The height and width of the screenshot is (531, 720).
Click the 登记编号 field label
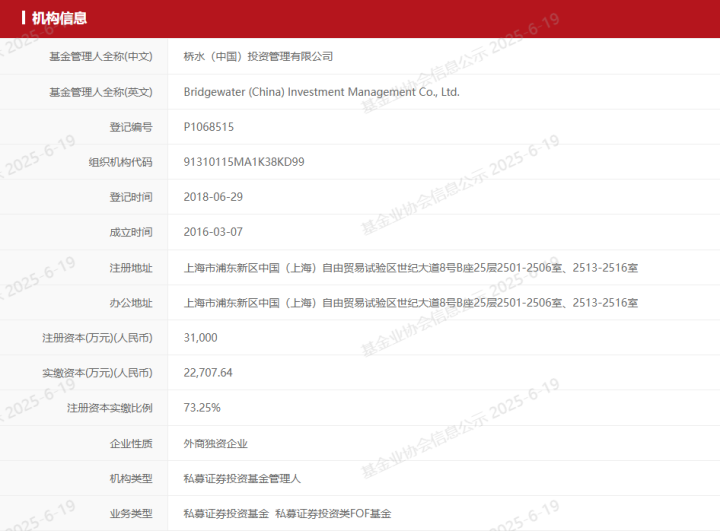tap(131, 127)
